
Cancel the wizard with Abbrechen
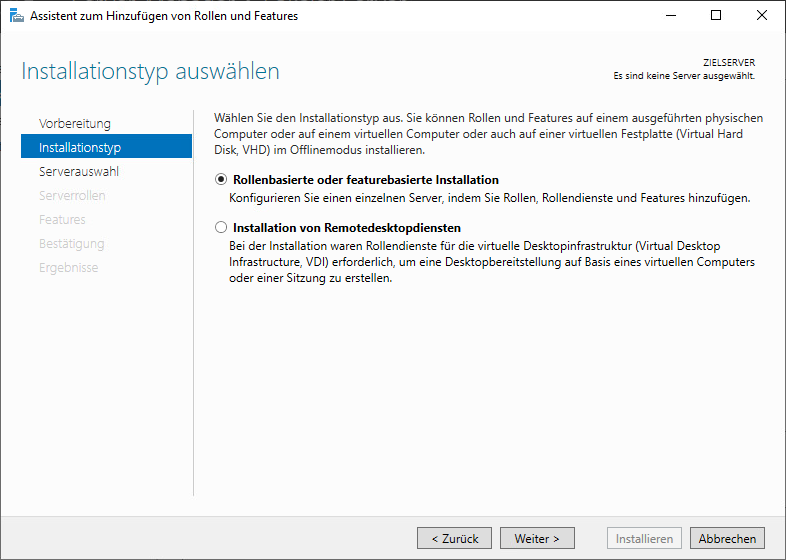click(727, 538)
